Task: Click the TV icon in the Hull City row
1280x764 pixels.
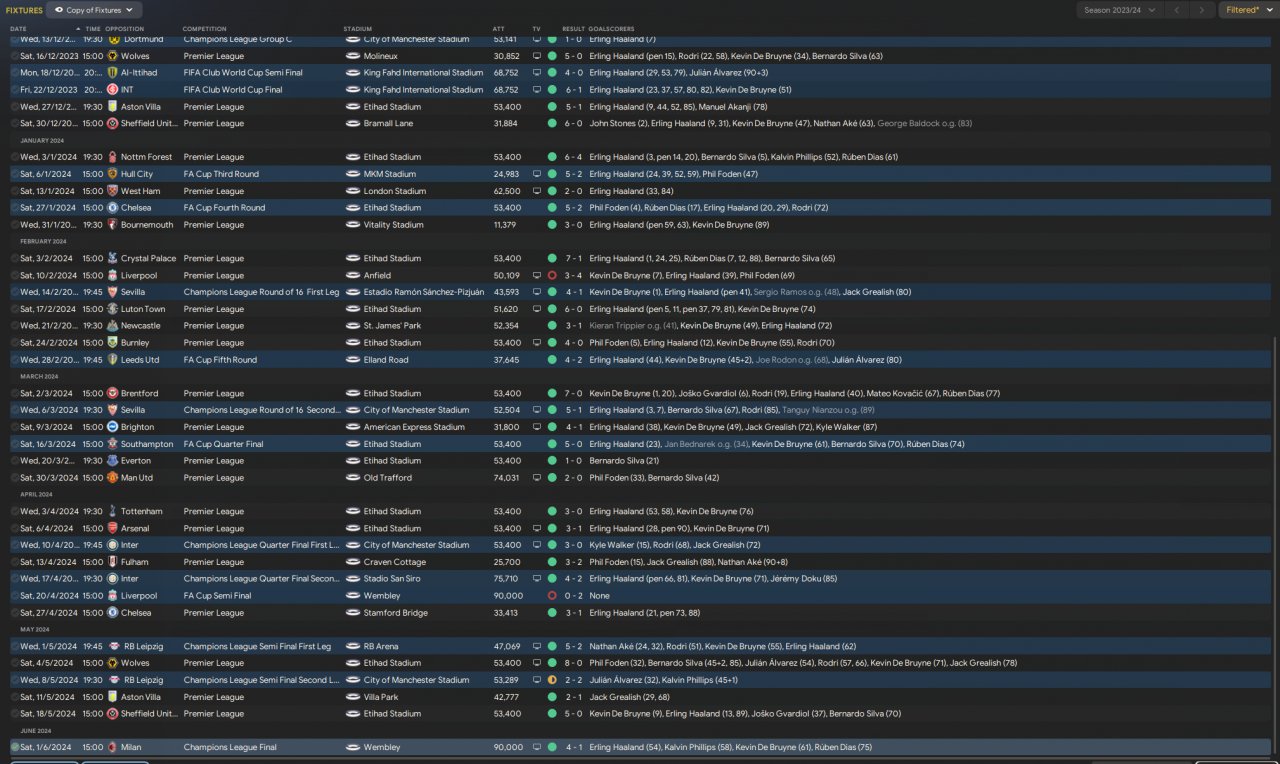Action: pos(537,174)
